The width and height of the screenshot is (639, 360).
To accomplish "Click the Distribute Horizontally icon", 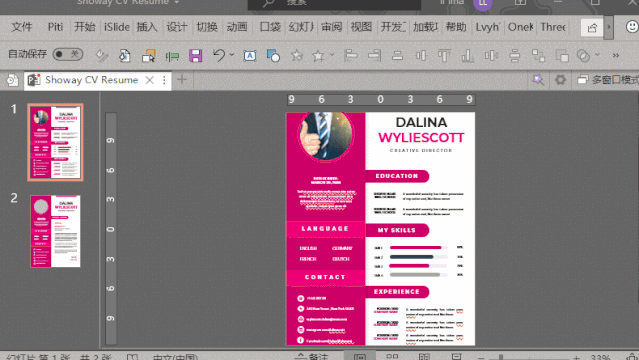I will (x=491, y=55).
